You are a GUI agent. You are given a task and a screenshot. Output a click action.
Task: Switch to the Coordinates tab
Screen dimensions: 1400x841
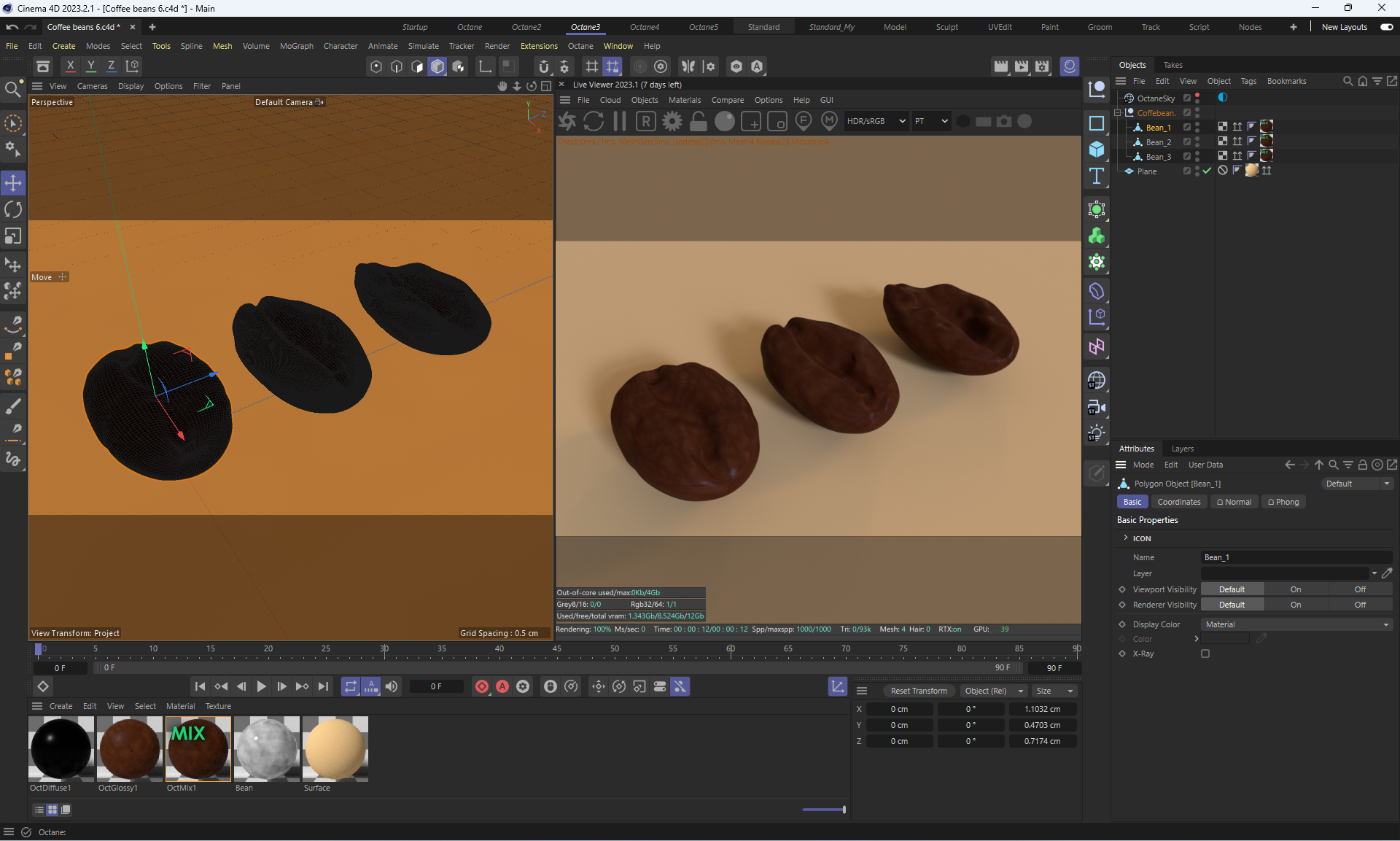pyautogui.click(x=1178, y=502)
